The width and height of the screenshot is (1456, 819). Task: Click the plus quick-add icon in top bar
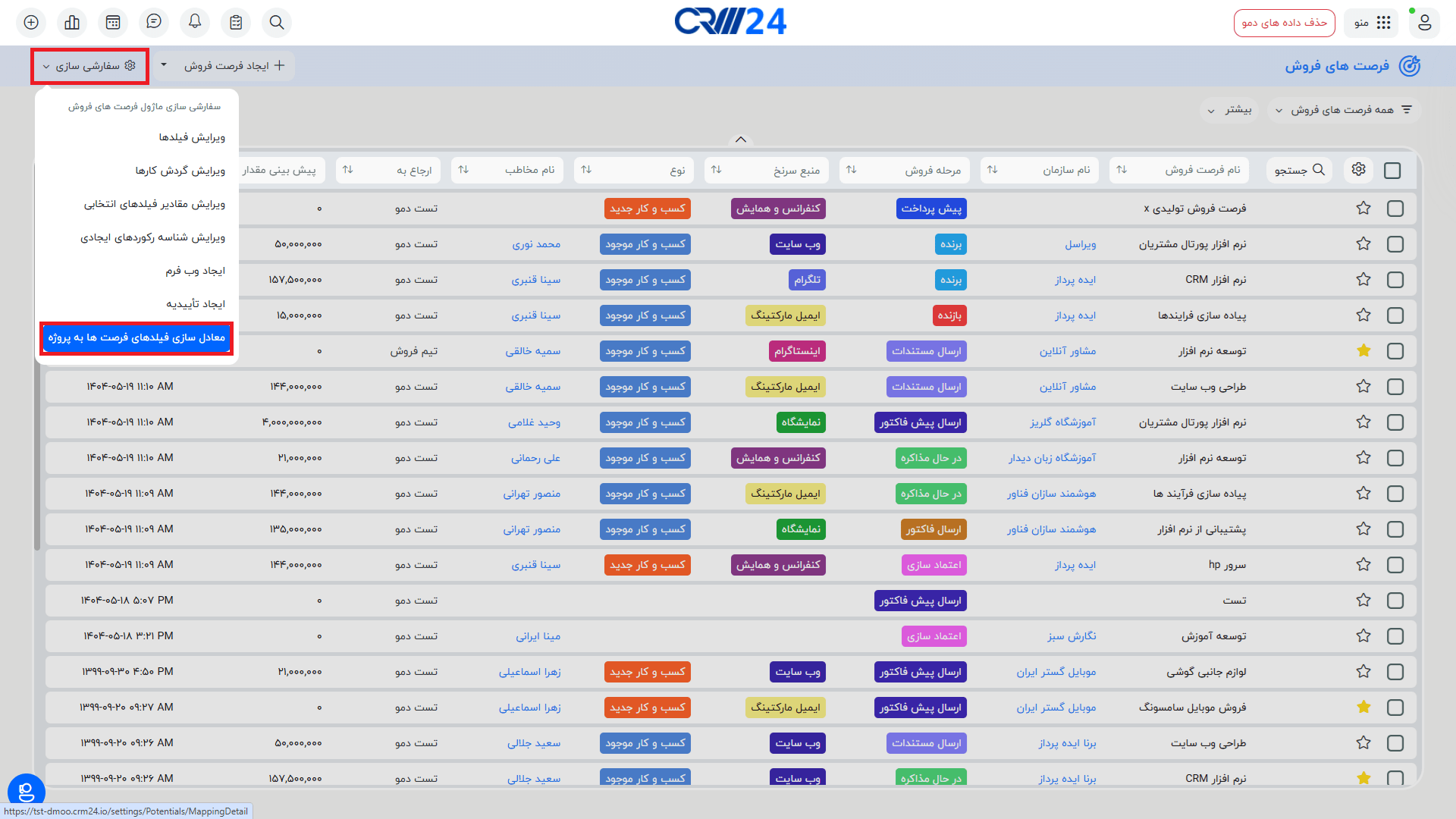click(31, 23)
